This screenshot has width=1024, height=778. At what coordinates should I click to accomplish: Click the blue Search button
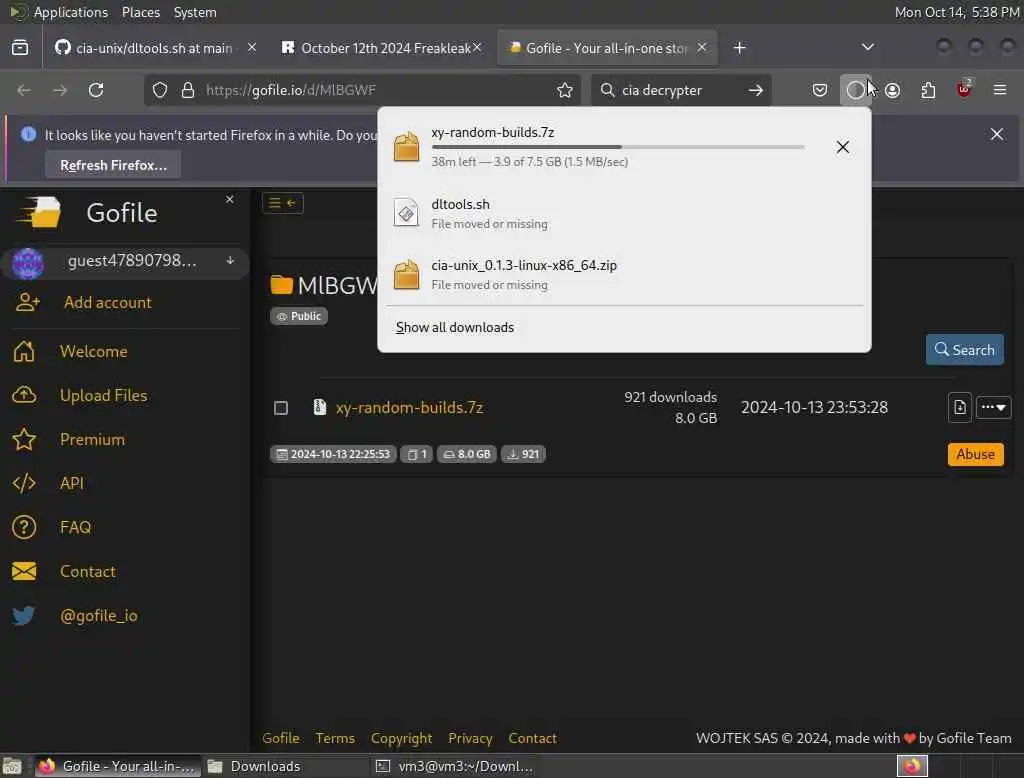(x=965, y=349)
